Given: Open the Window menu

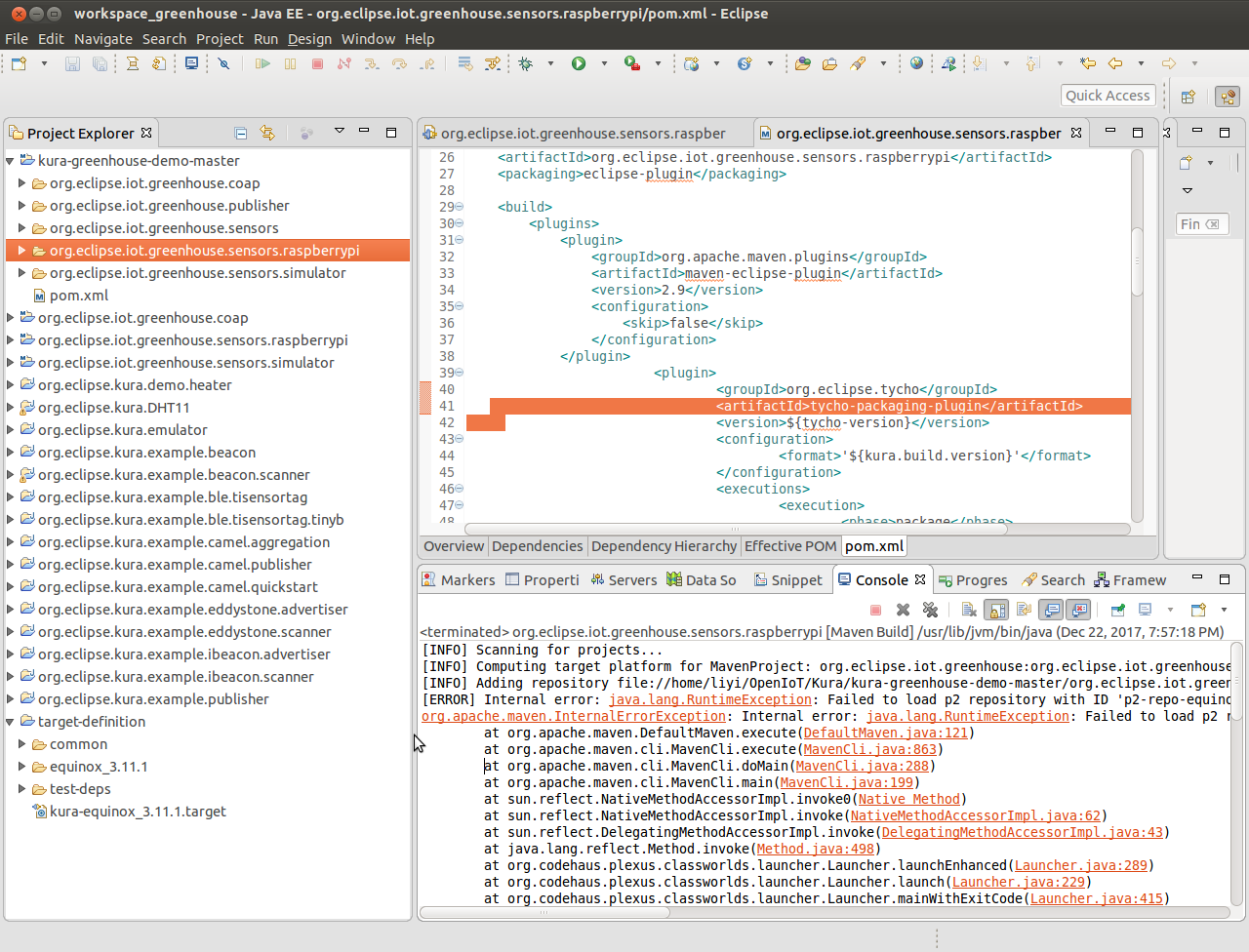Looking at the screenshot, I should pyautogui.click(x=368, y=39).
